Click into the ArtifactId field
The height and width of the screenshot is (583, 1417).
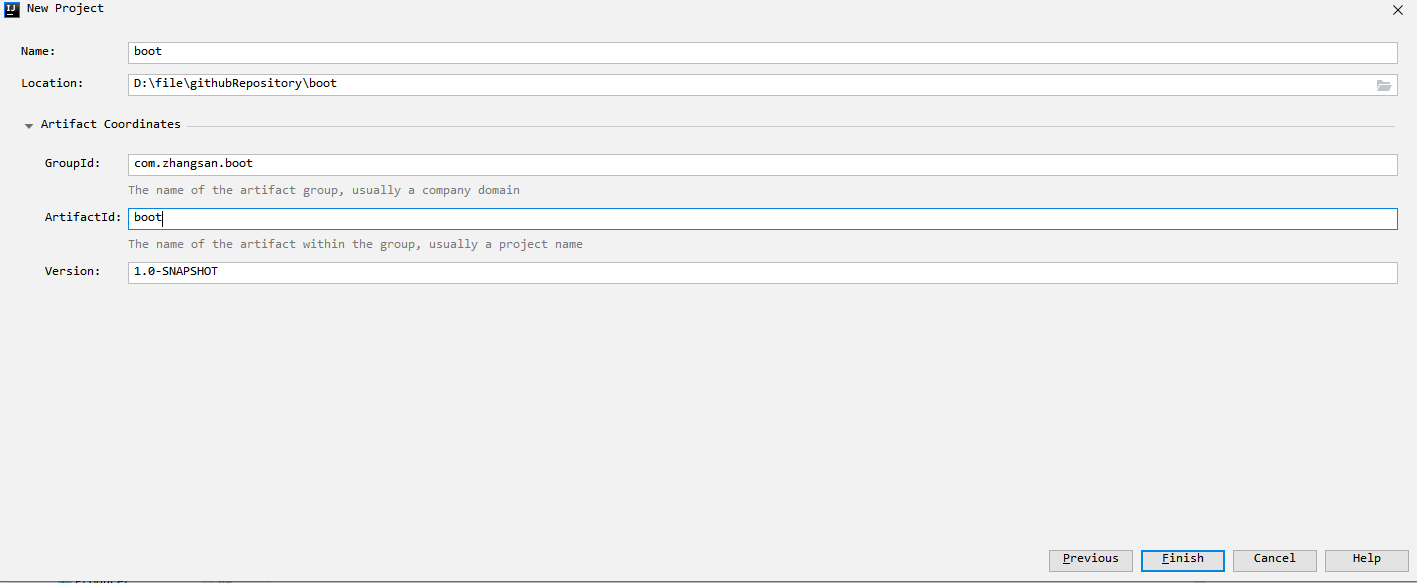pos(762,219)
